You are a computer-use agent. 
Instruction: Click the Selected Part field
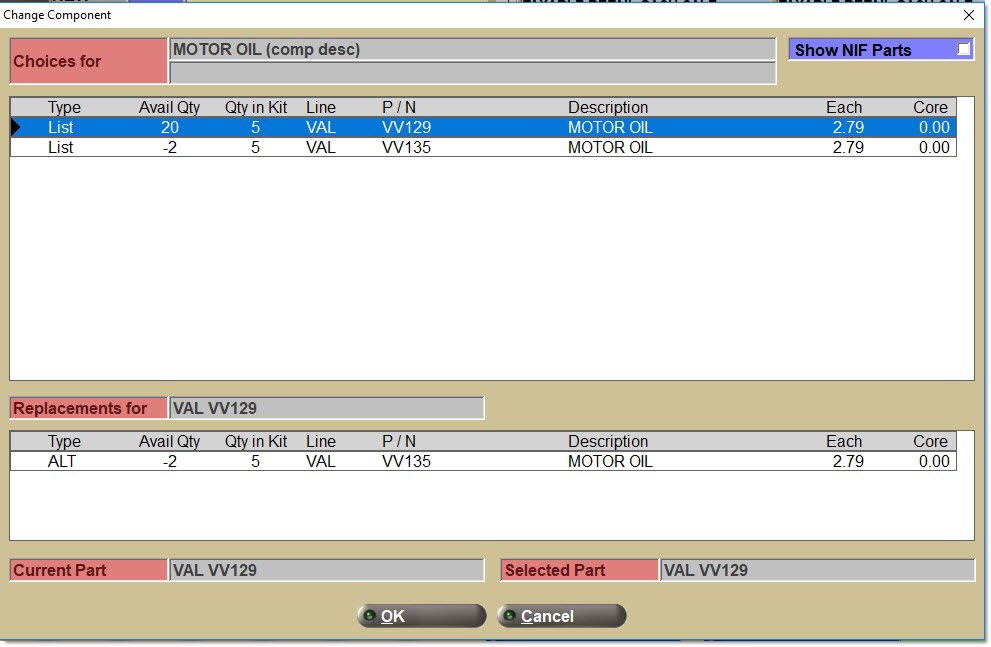click(816, 570)
